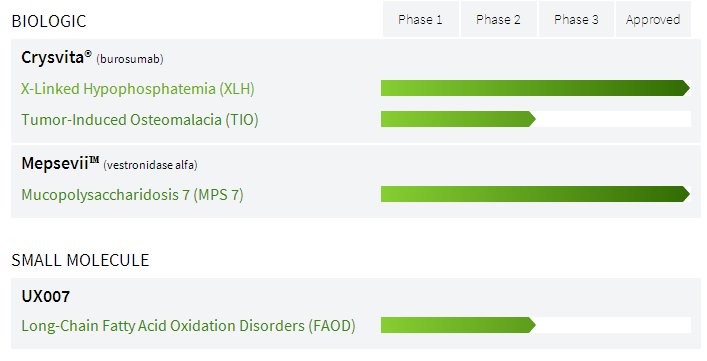Click the XLH approved progress bar

(535, 88)
